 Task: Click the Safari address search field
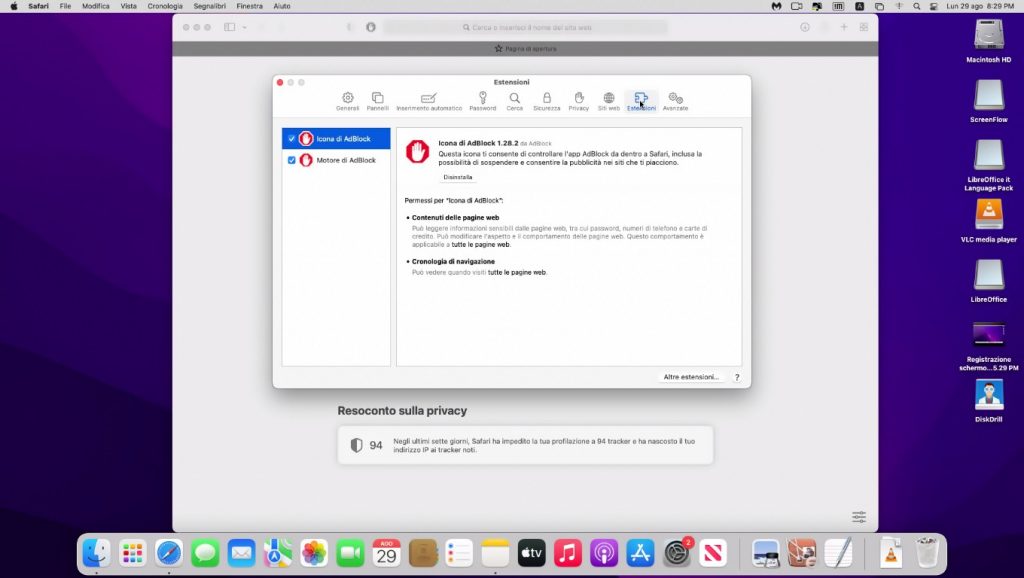(525, 27)
